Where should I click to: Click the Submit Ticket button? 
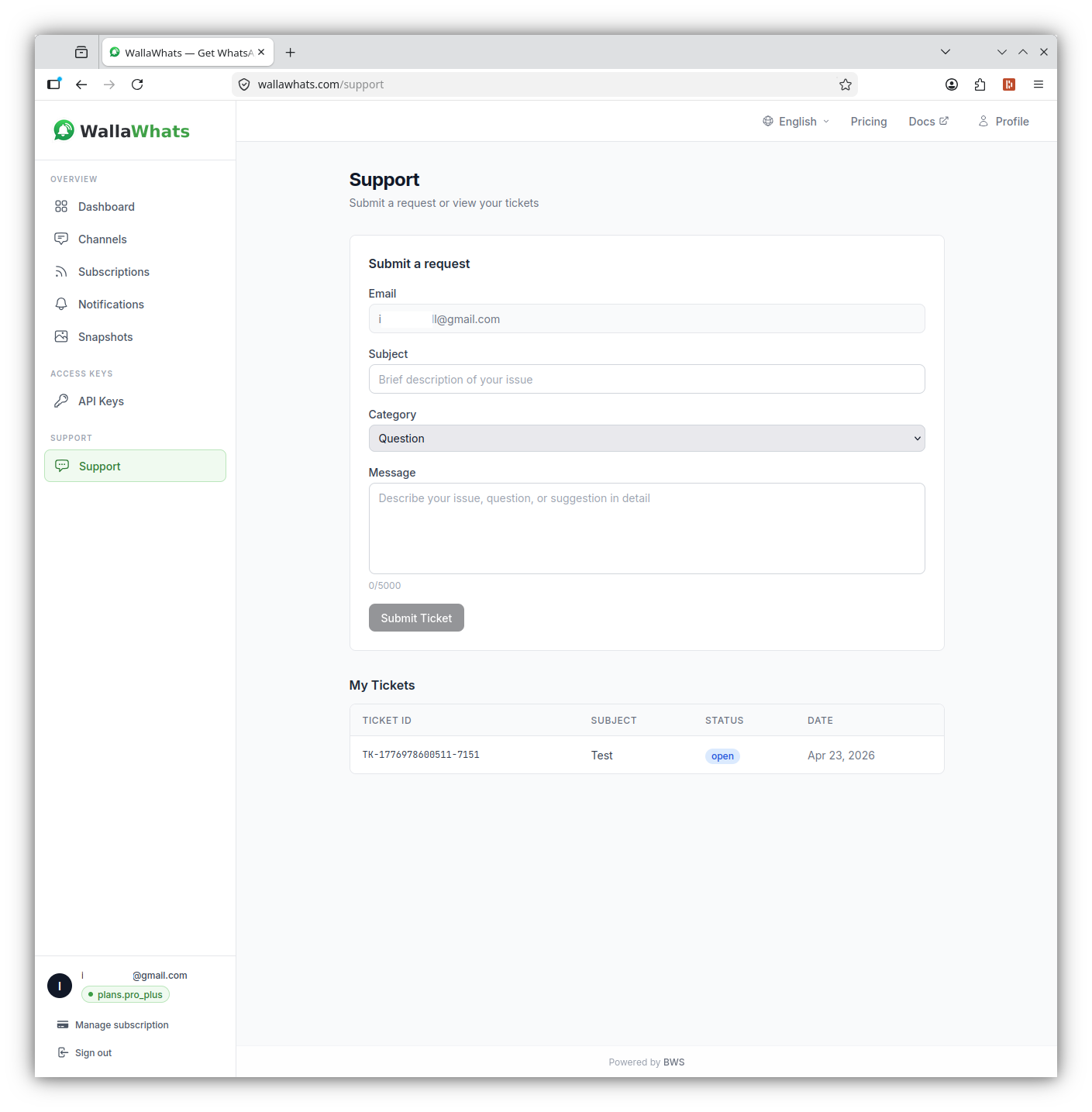point(416,618)
